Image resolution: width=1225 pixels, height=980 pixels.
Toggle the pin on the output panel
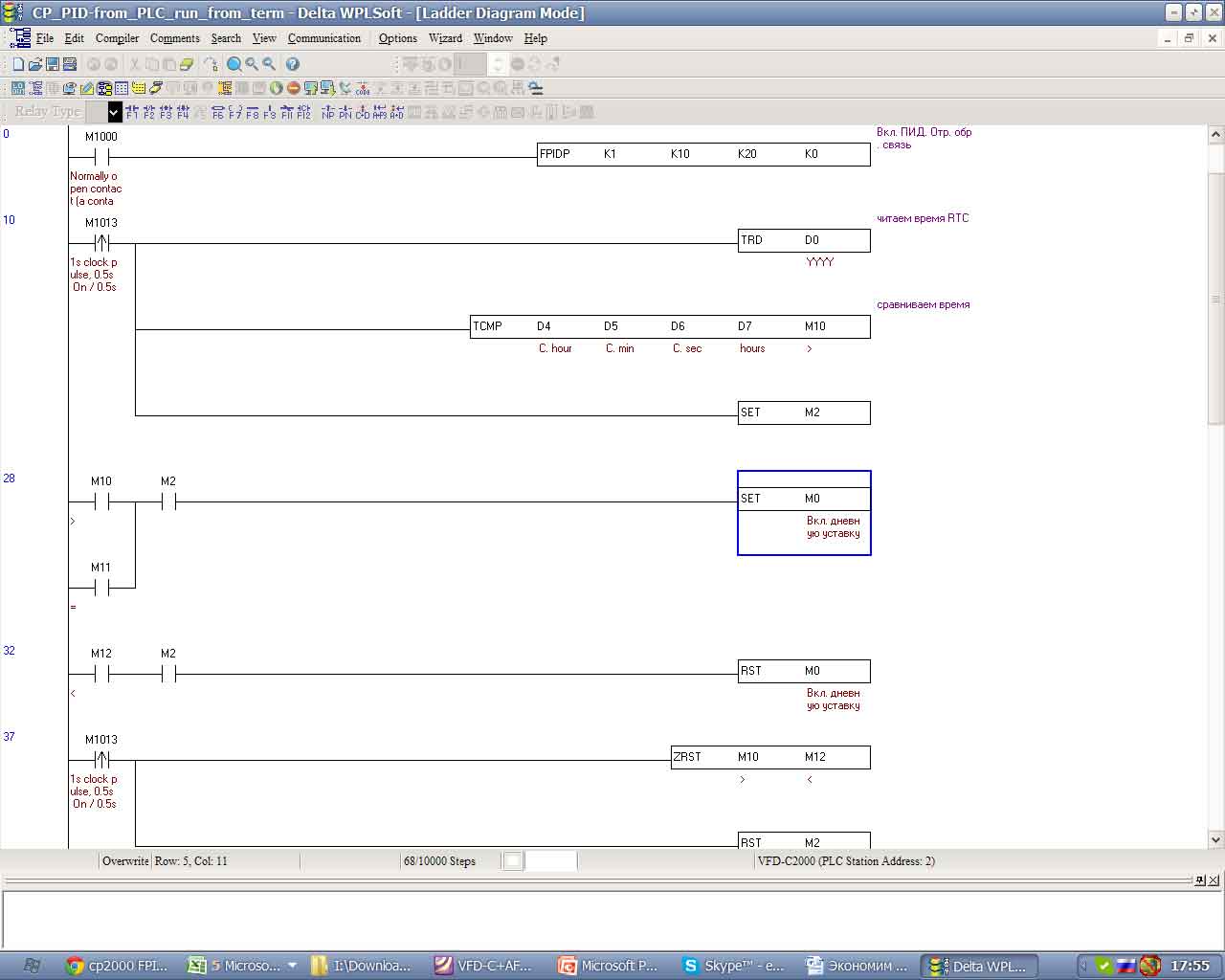[1200, 880]
